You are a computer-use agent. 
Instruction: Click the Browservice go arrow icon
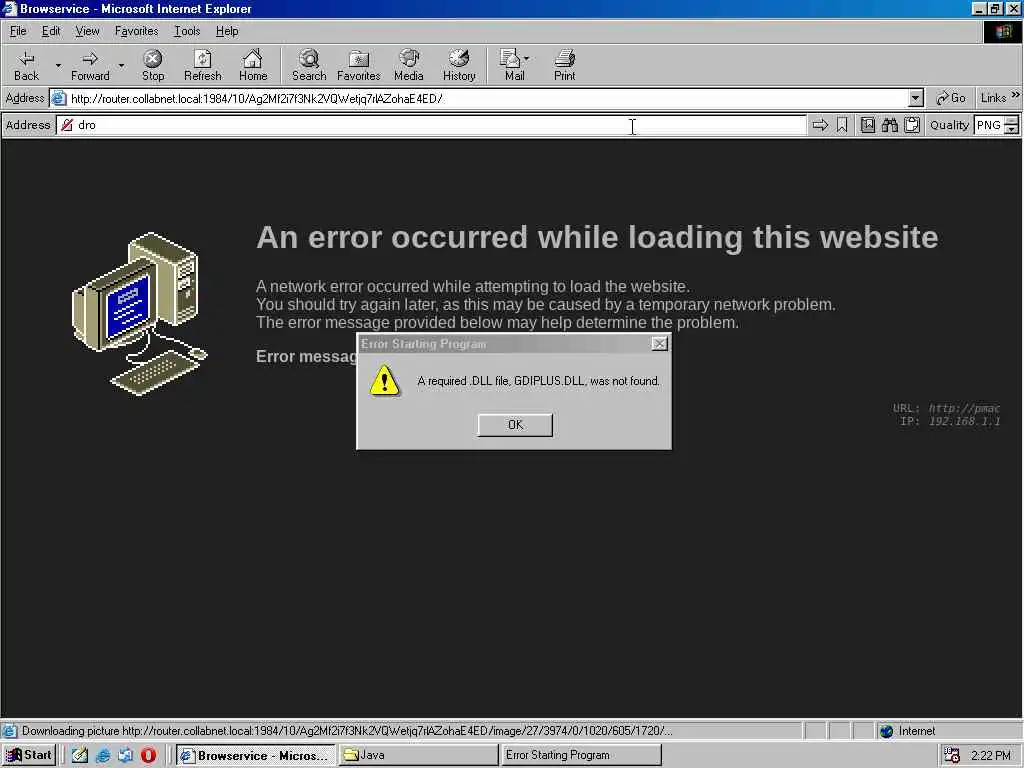pyautogui.click(x=820, y=125)
